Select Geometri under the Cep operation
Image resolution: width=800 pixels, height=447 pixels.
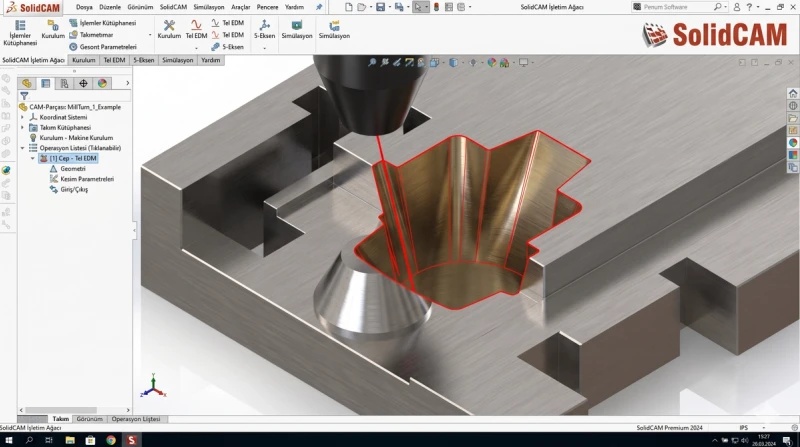(x=73, y=169)
